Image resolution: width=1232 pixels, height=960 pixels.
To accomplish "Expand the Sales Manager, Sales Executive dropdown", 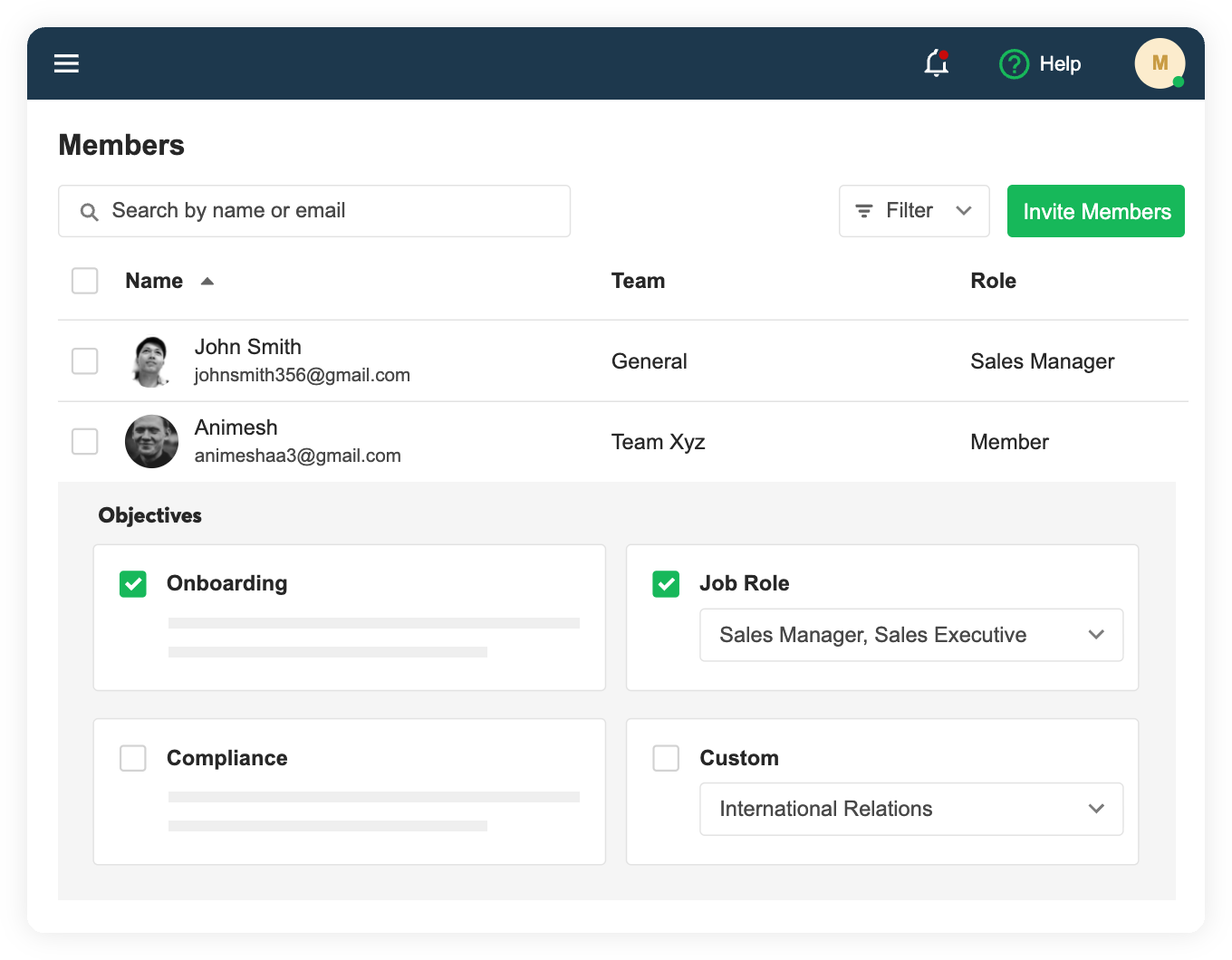I will [911, 635].
